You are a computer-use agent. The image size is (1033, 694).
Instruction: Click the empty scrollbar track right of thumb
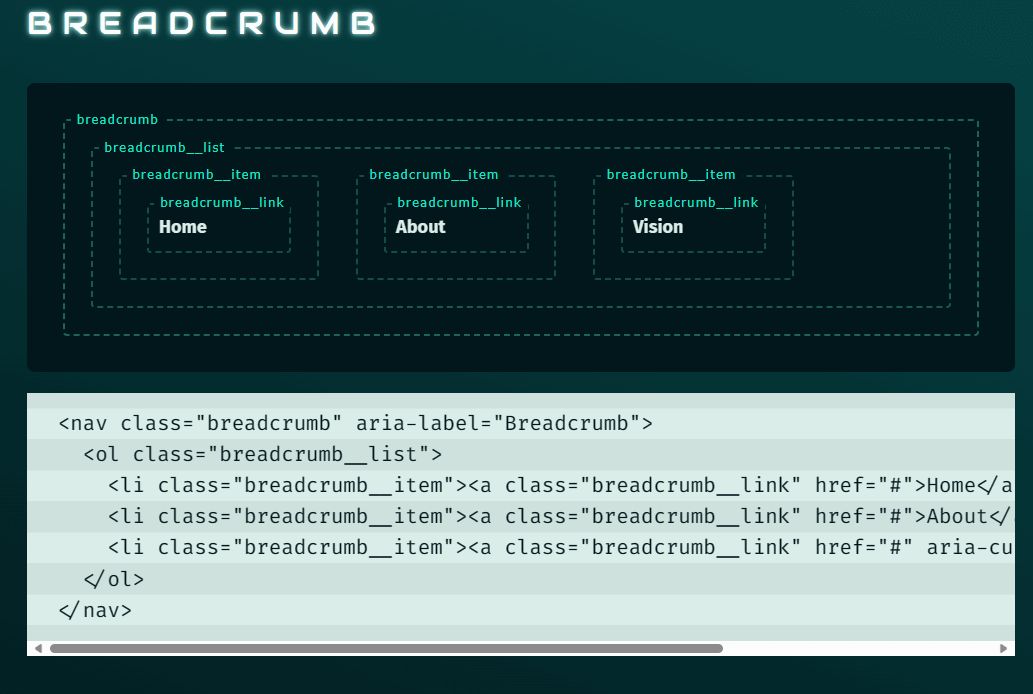pos(860,649)
